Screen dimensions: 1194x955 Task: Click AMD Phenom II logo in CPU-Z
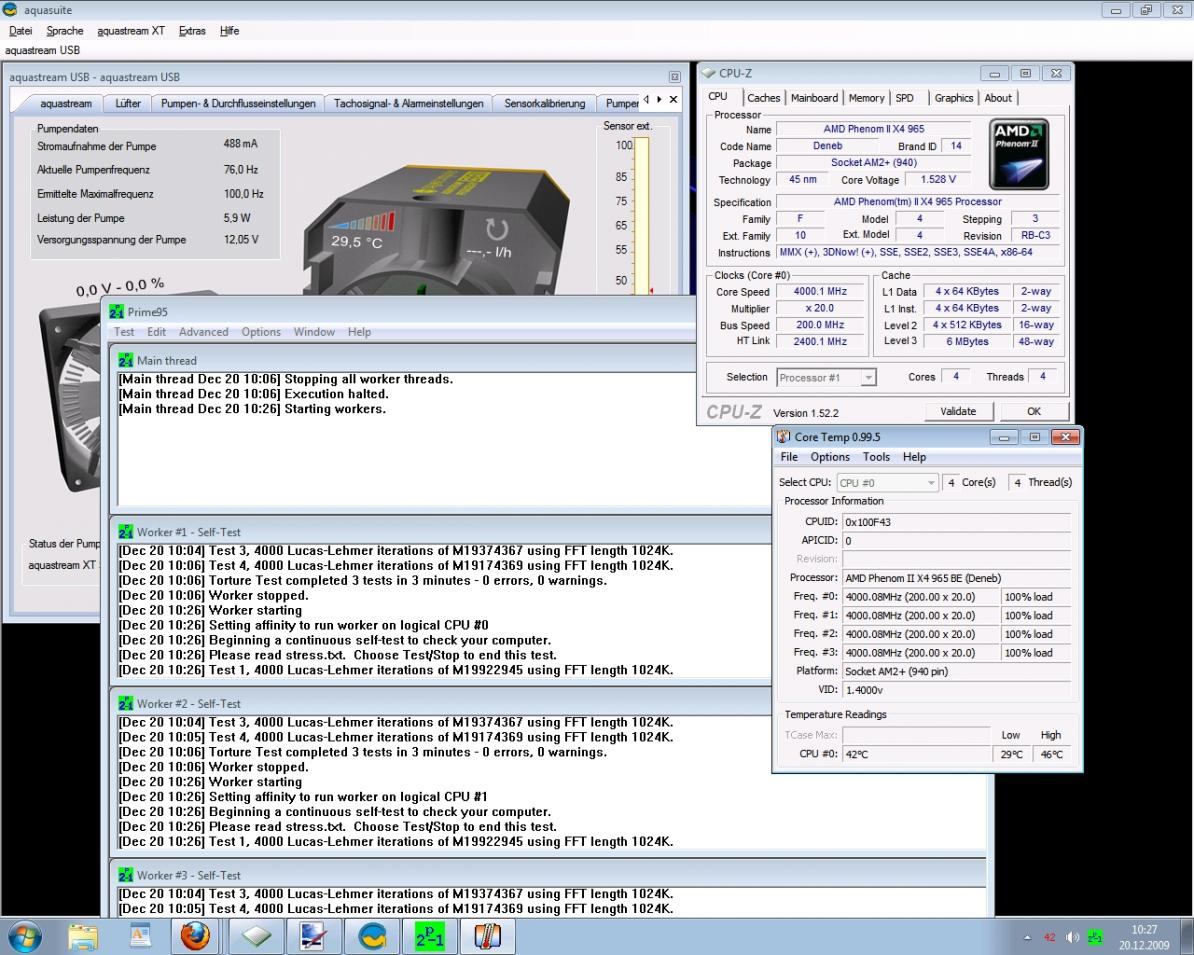1019,154
